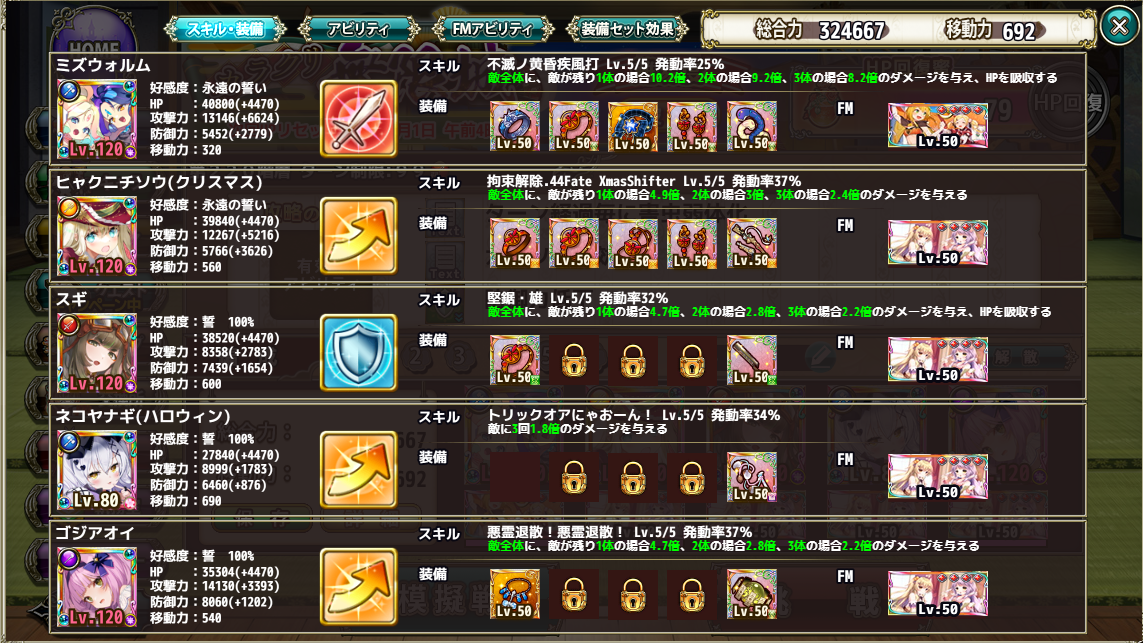Screen dimensions: 1143x643
Task: Click ゴジアオイ's gold bracelet equipment icon
Action: pos(515,594)
